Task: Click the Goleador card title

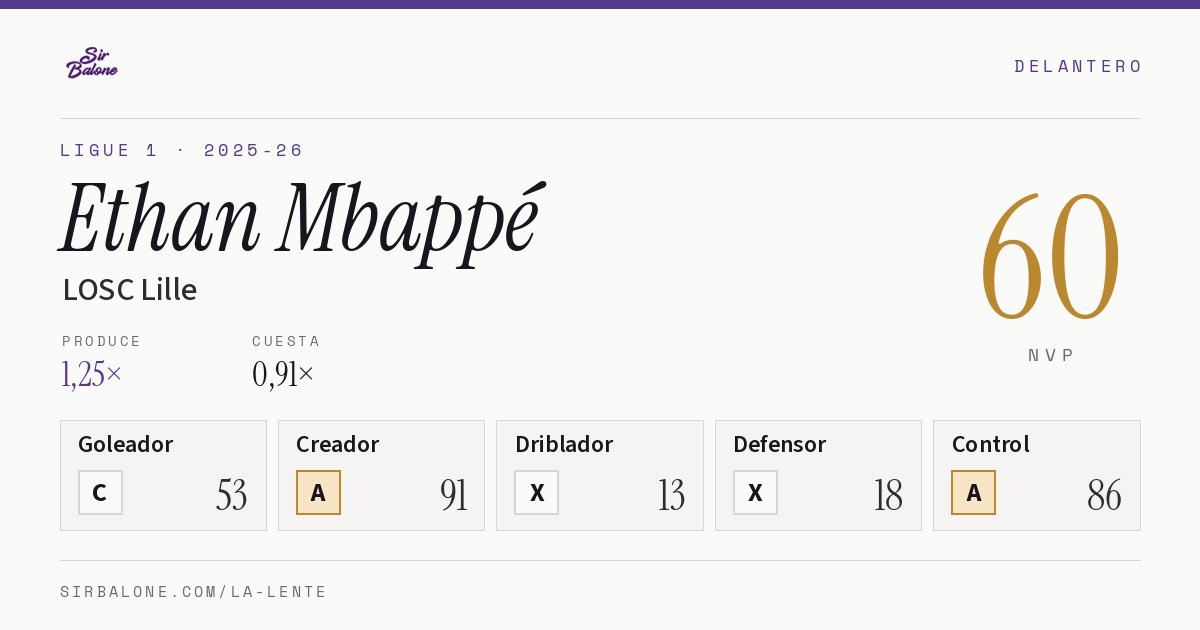Action: (126, 444)
